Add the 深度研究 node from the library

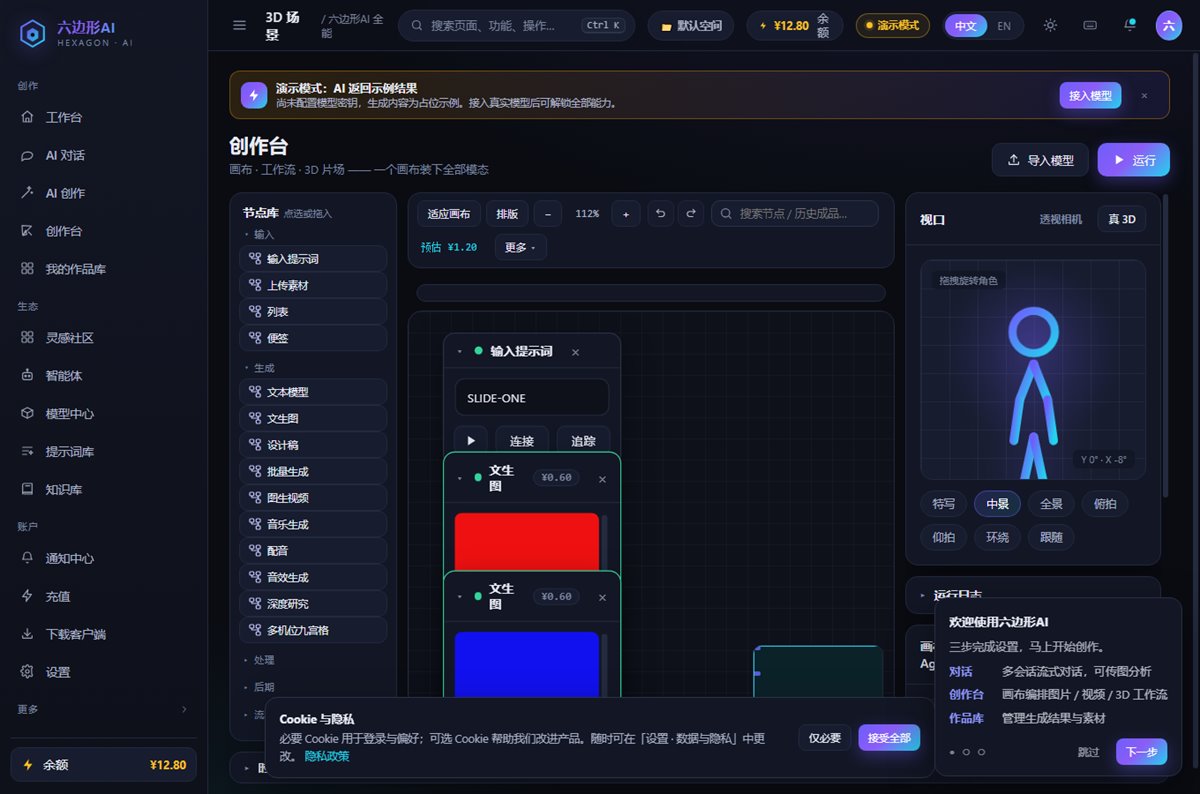313,604
